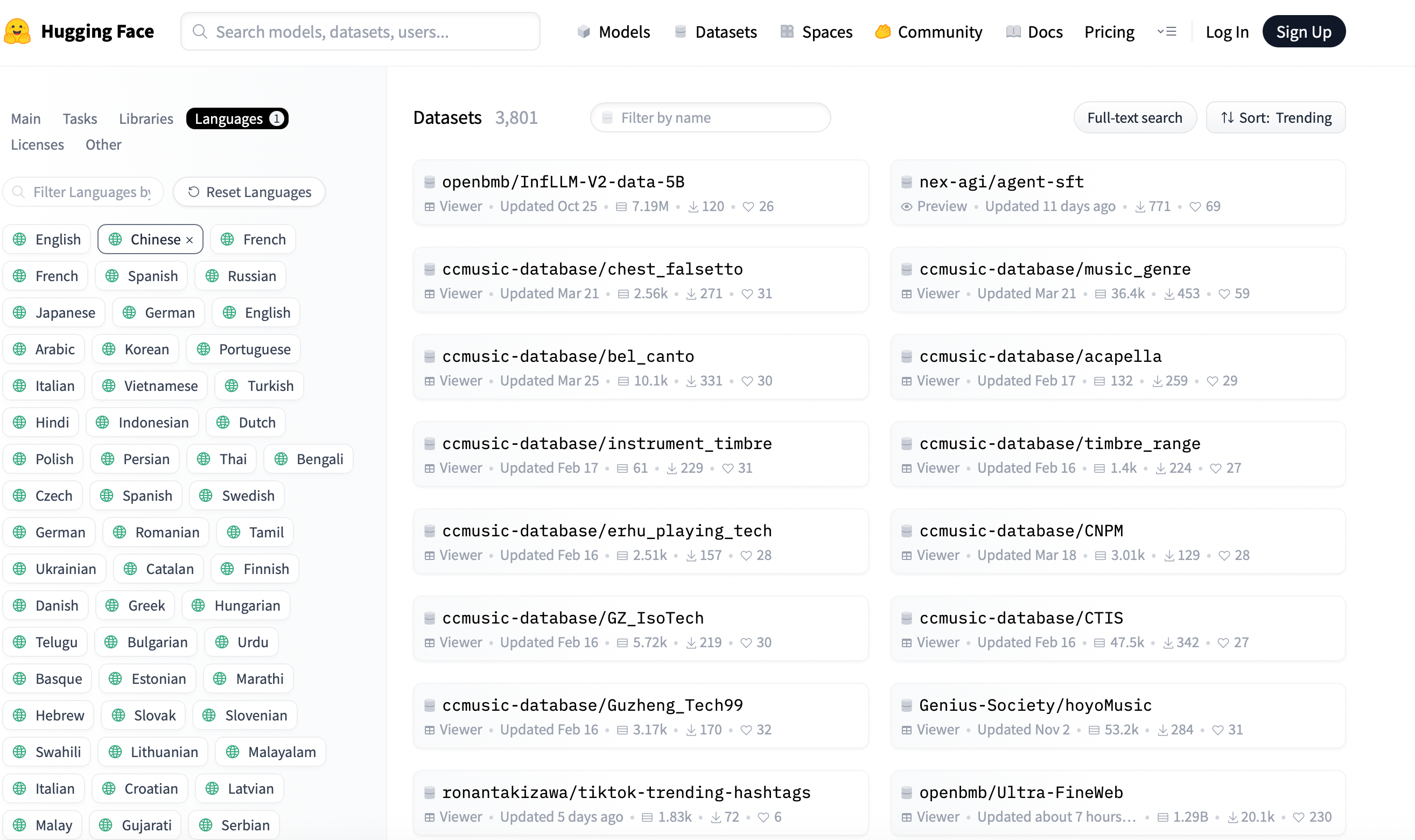Open the Licenses filter tab

(x=37, y=144)
